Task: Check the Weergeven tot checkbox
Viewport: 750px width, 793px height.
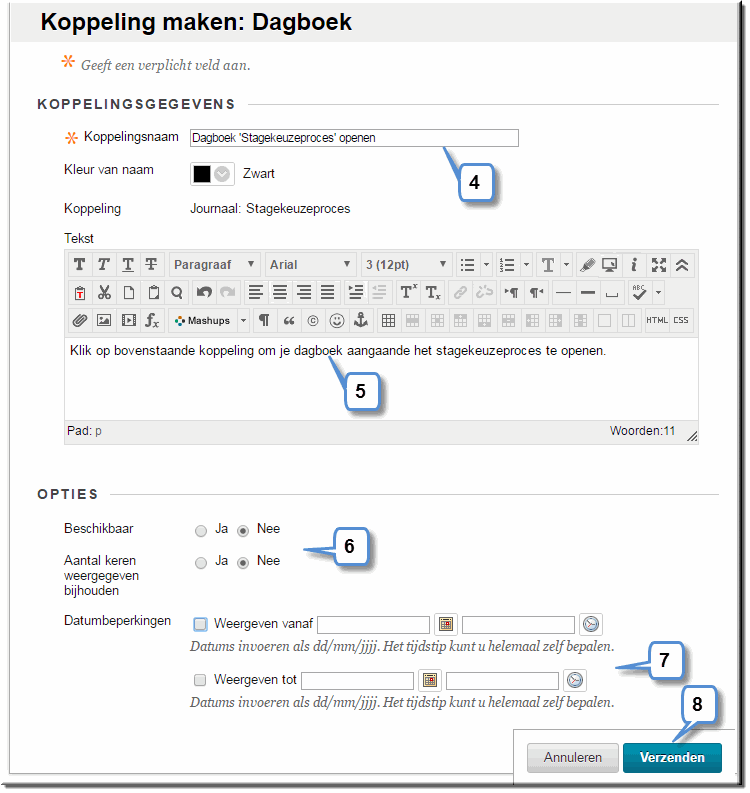Action: 200,681
